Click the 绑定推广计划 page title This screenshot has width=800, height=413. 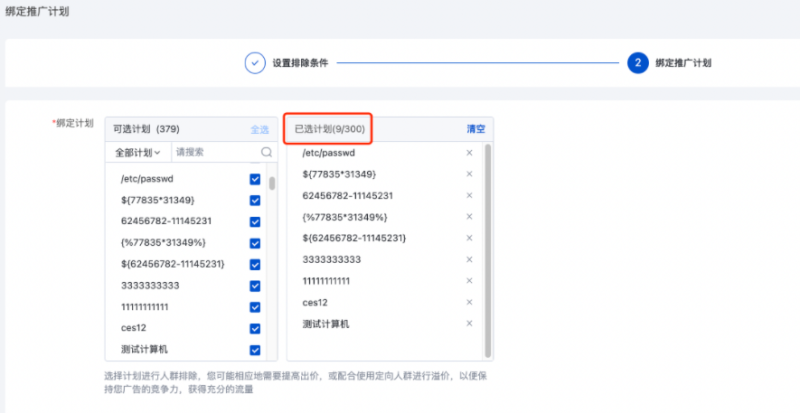tap(37, 11)
